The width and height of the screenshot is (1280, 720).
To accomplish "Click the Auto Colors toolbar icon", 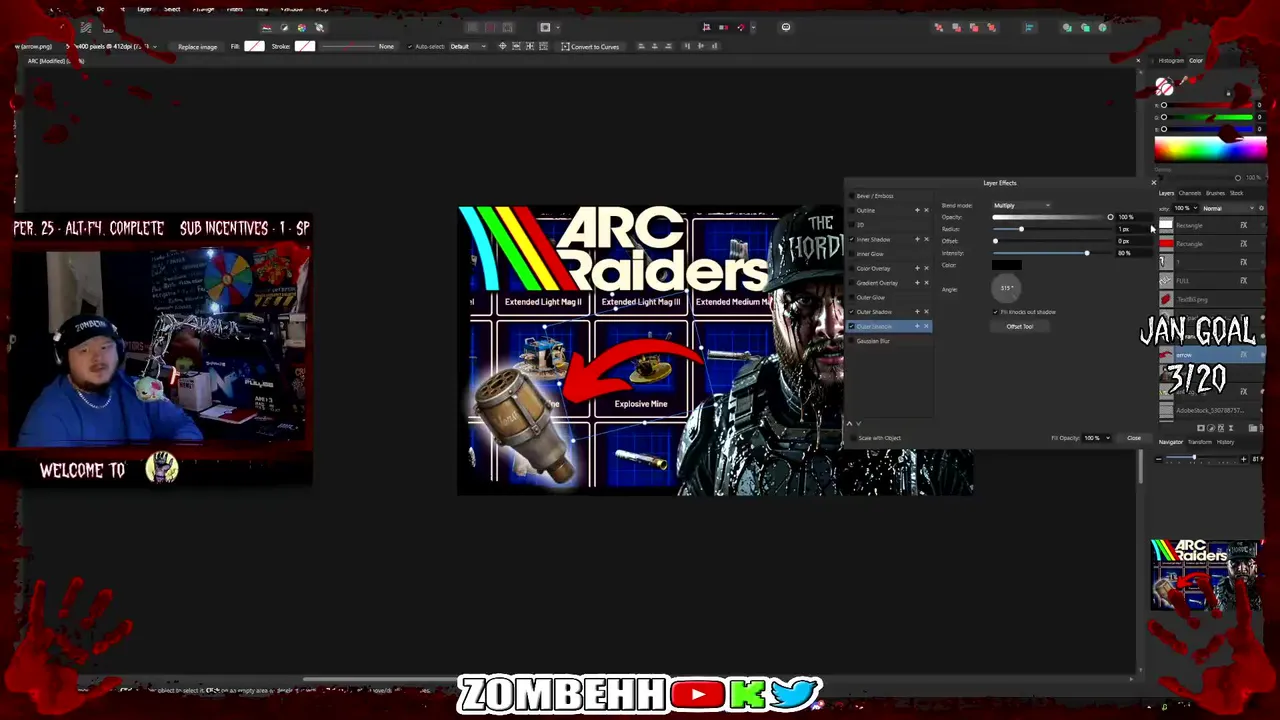I will click(301, 27).
